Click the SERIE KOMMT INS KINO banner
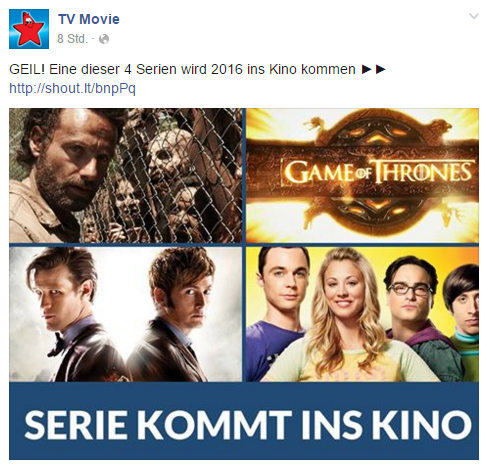Viewport: 490px width, 467px height. pos(244,421)
